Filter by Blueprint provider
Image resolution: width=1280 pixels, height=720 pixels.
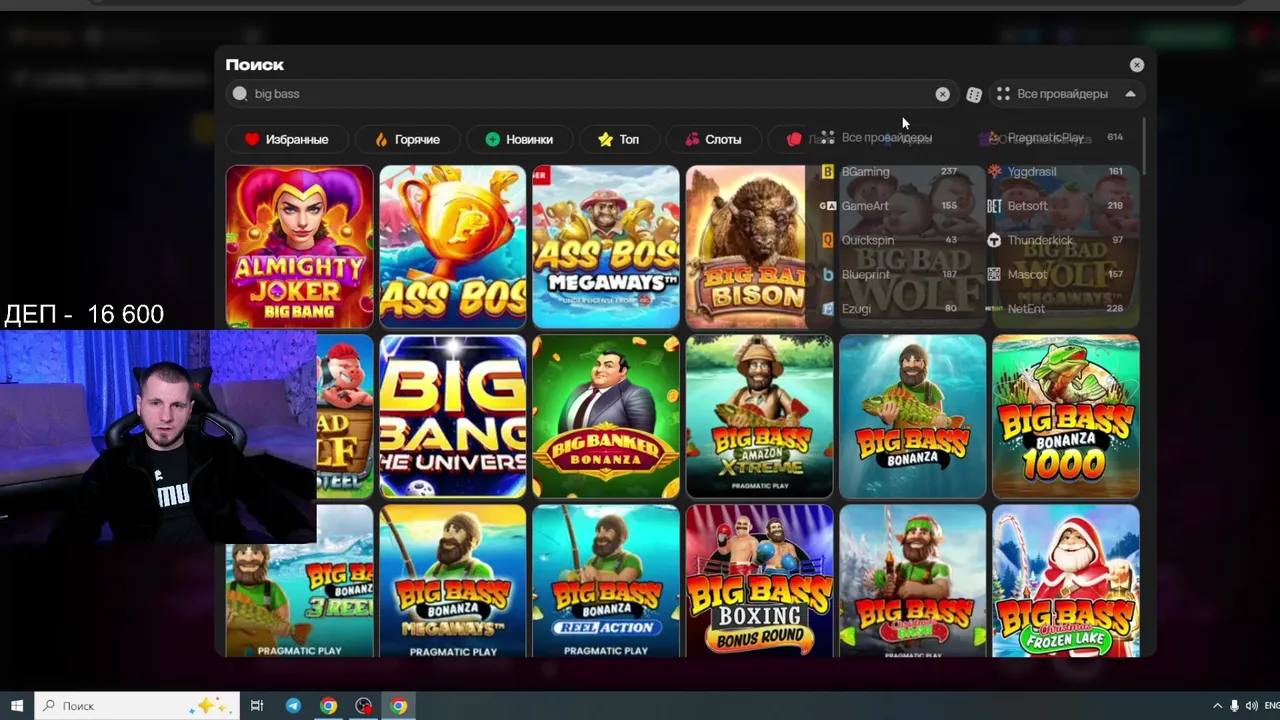pyautogui.click(x=890, y=274)
